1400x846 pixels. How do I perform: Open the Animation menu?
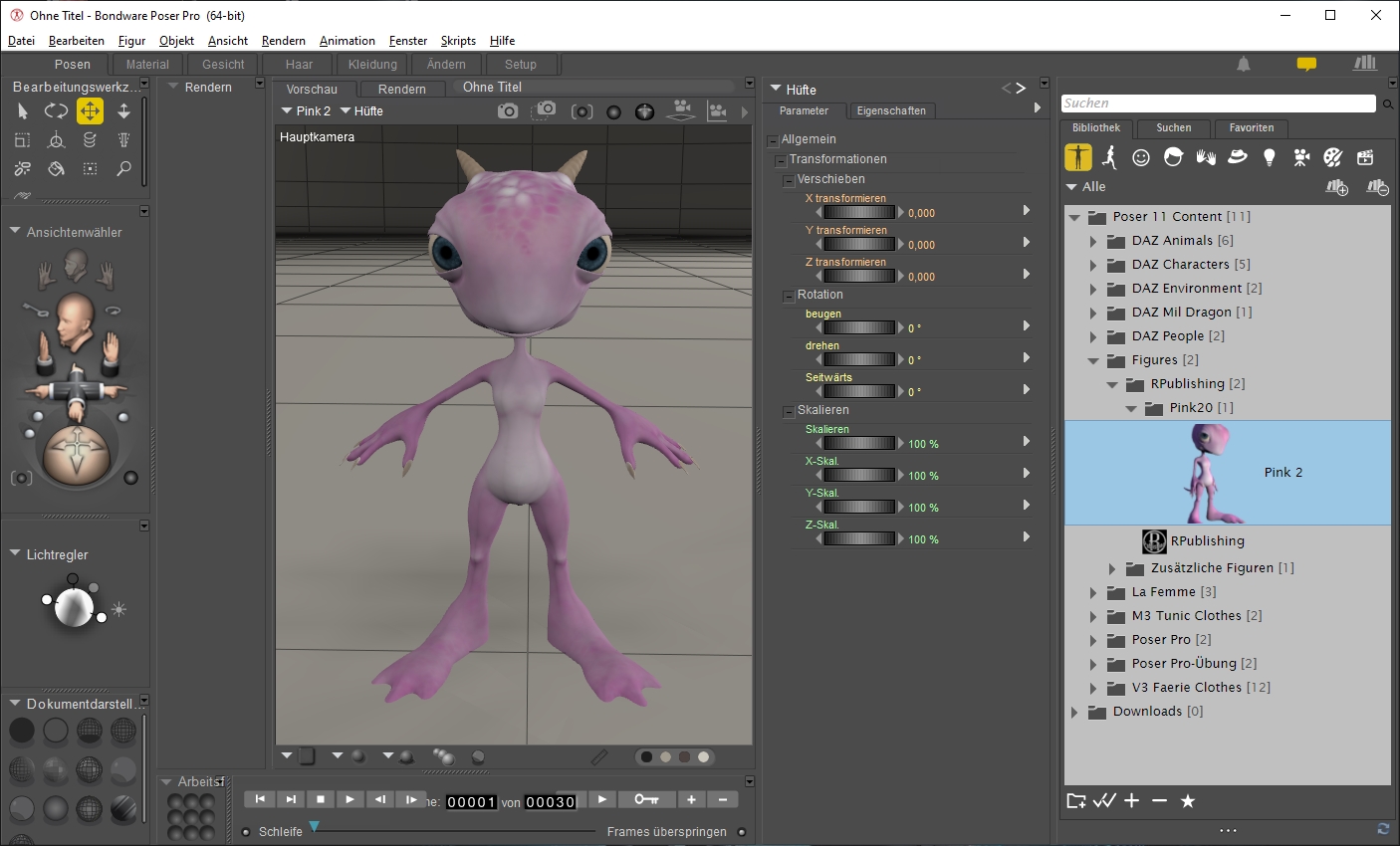point(348,41)
